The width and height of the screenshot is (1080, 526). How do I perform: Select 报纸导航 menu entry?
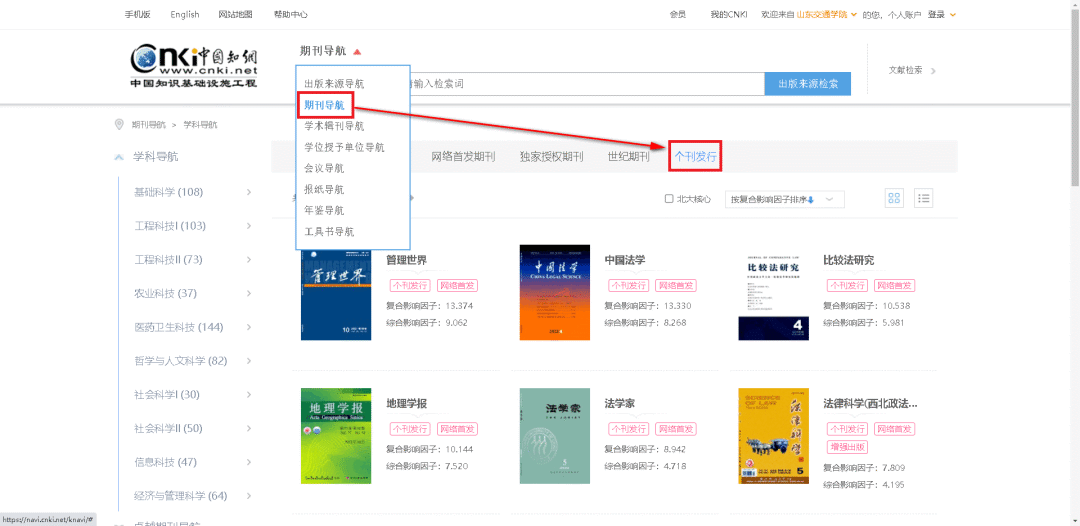pos(324,189)
